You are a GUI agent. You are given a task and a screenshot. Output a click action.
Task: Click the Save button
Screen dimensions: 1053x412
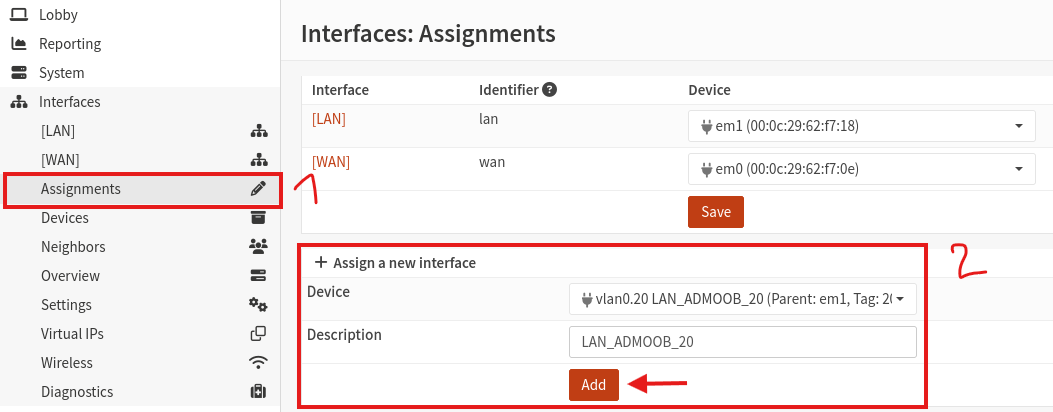pyautogui.click(x=716, y=212)
